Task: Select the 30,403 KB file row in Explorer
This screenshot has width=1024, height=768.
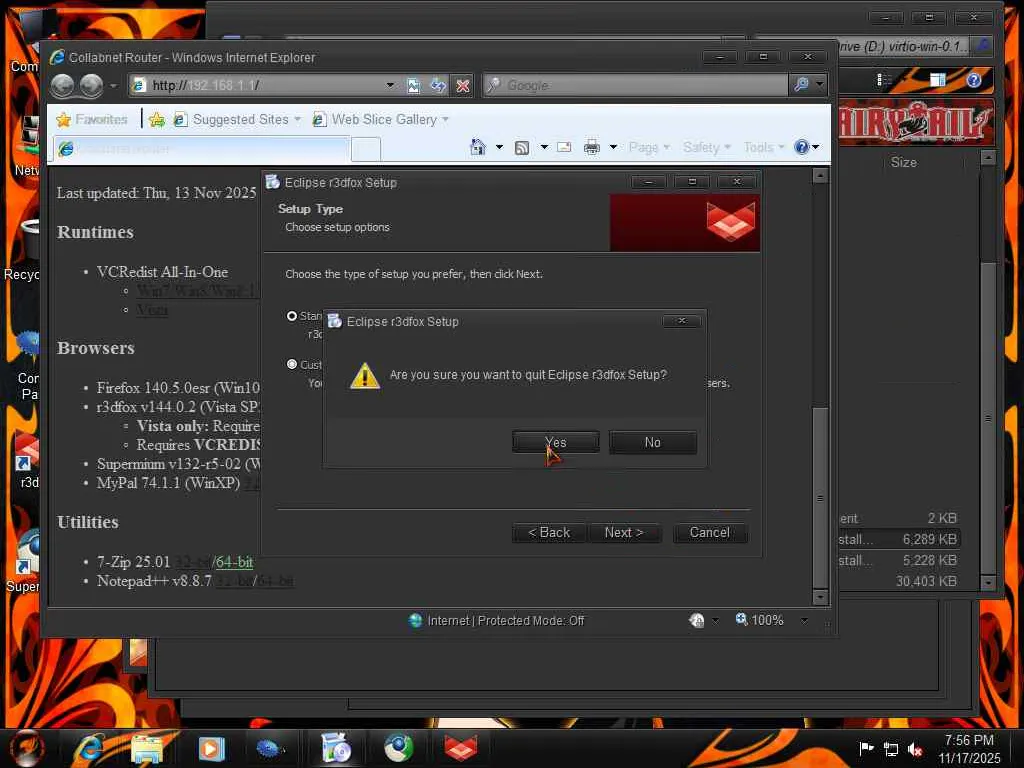Action: coord(898,581)
